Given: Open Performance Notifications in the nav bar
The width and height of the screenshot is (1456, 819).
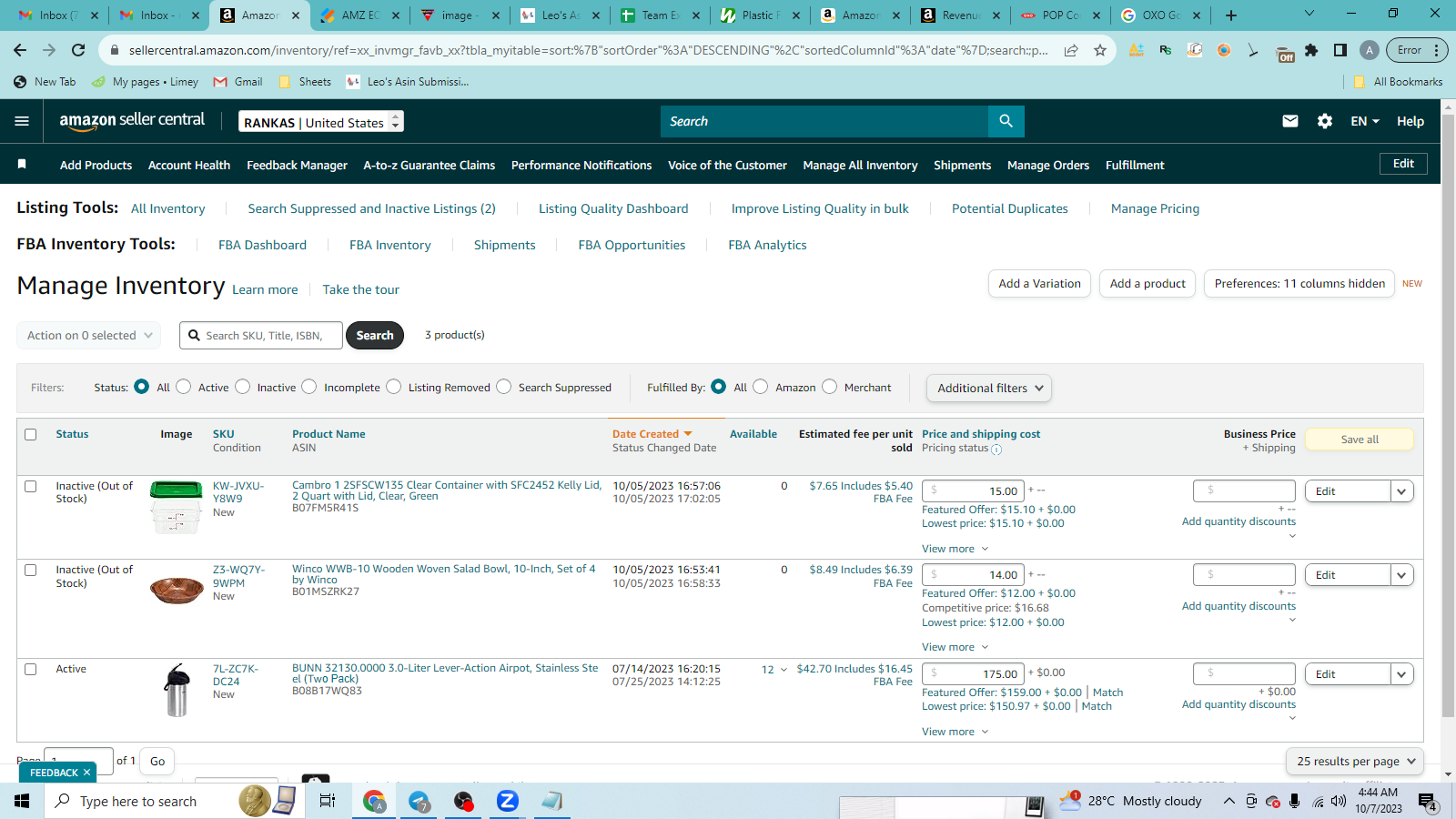Looking at the screenshot, I should 581,165.
